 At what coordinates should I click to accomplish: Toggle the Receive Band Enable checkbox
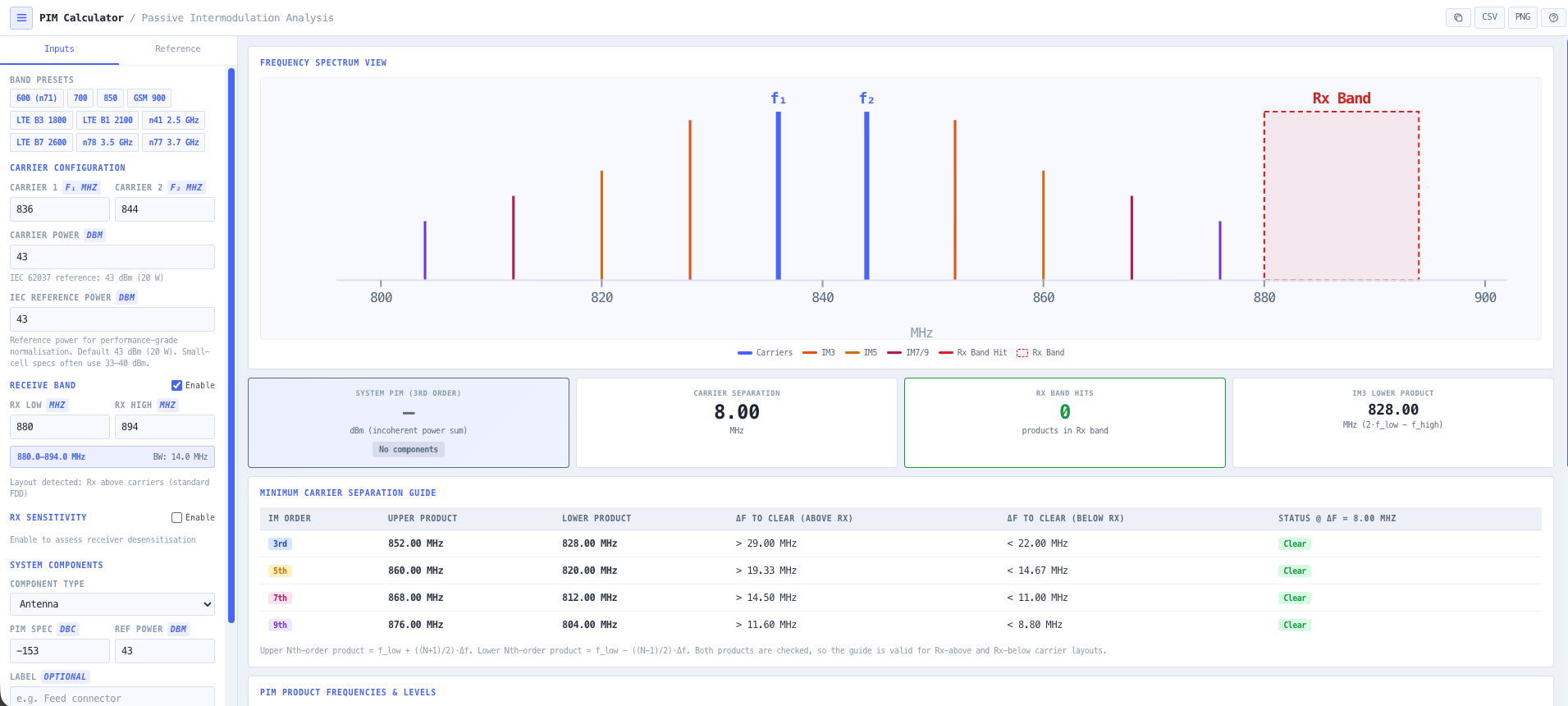(x=176, y=386)
